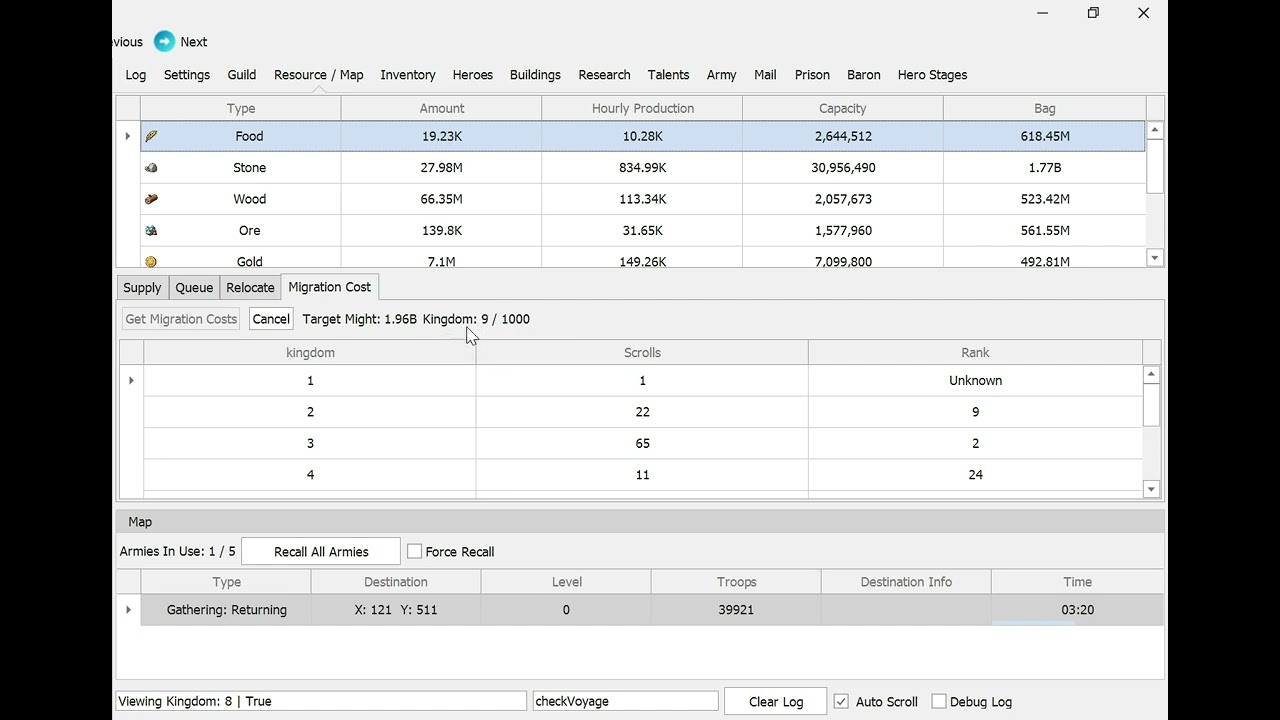1280x720 pixels.
Task: Open the Settings tab
Action: [187, 75]
